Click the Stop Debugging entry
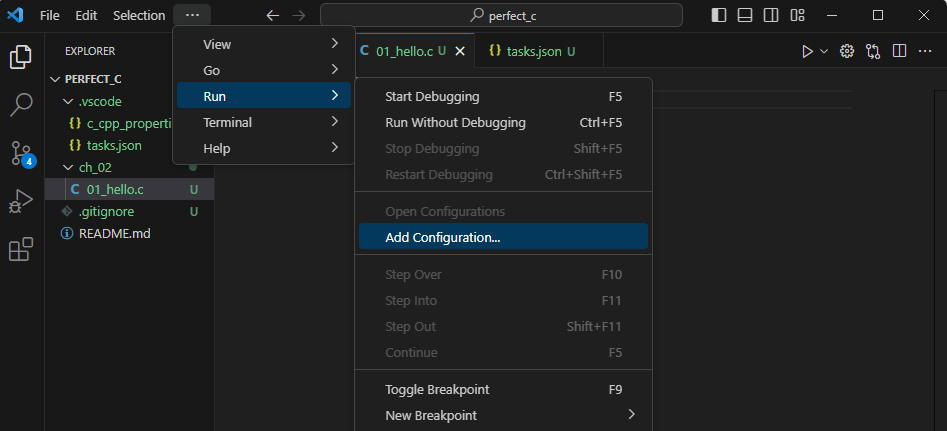 pos(503,148)
